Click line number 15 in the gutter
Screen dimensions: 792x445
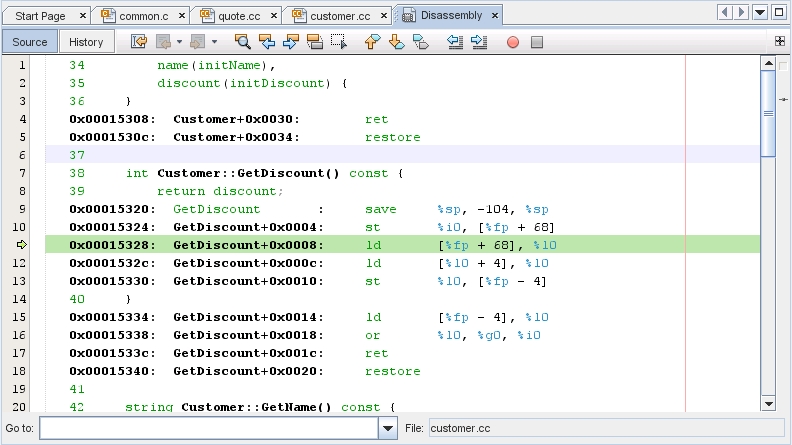click(x=19, y=317)
